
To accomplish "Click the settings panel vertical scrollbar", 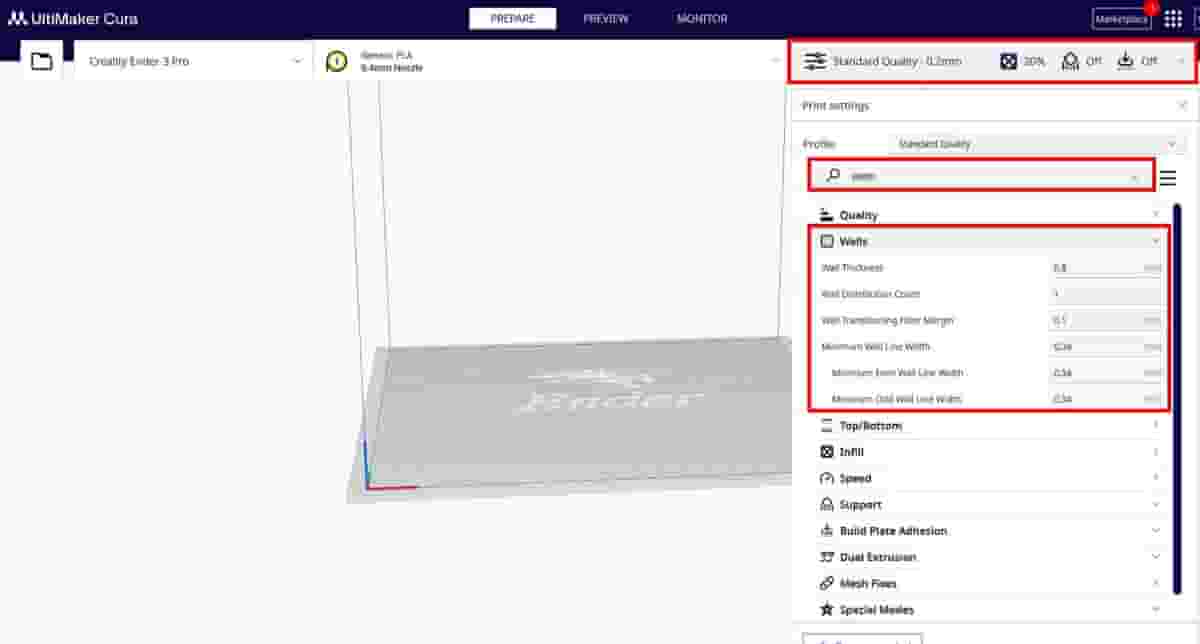I will (1177, 400).
